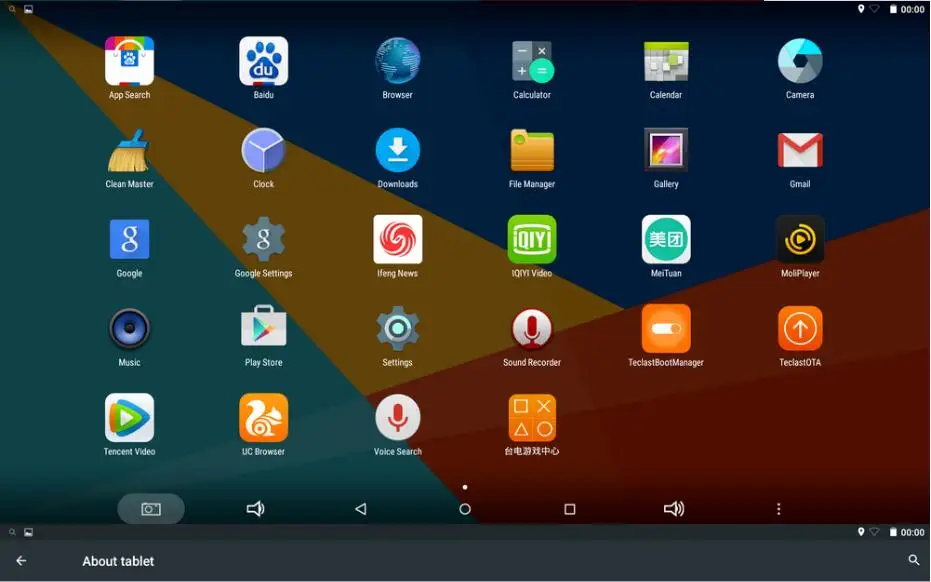This screenshot has height=582, width=931.
Task: Open the Calendar app
Action: 666,61
